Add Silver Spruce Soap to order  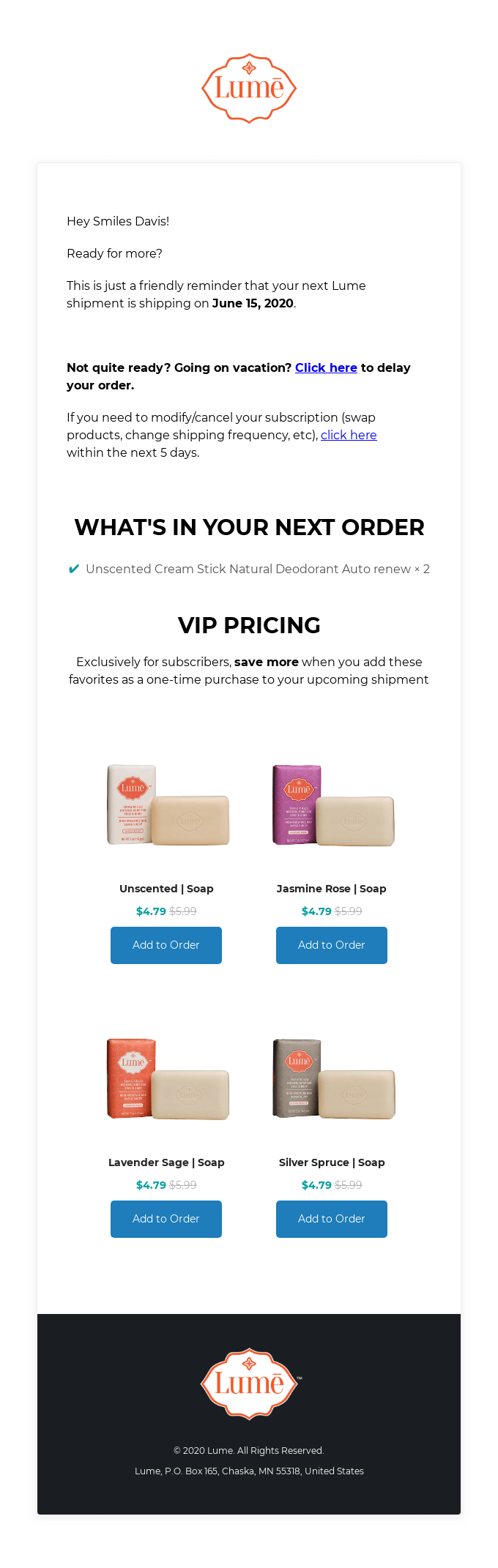[x=332, y=1219]
